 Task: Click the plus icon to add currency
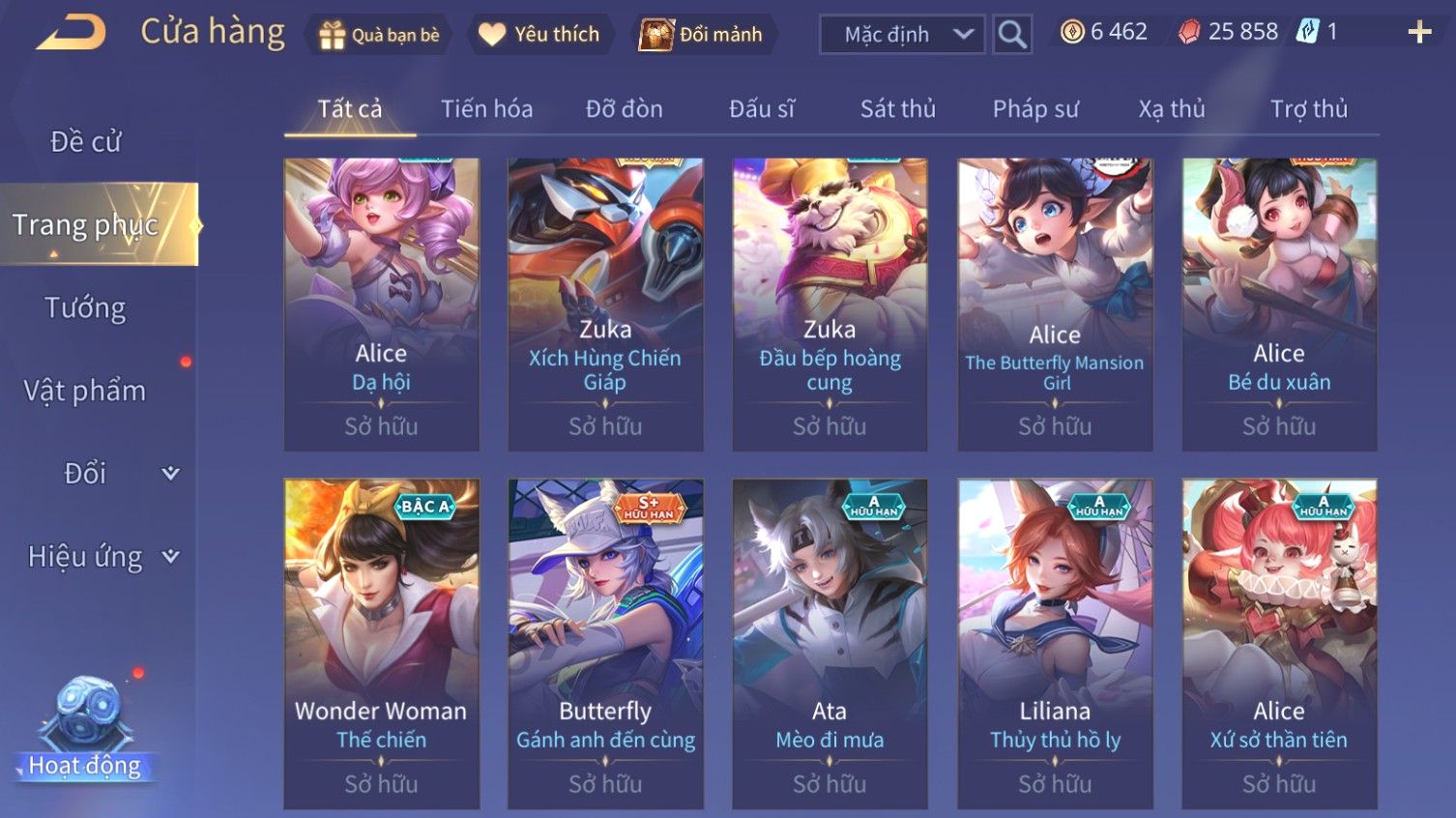tap(1419, 33)
